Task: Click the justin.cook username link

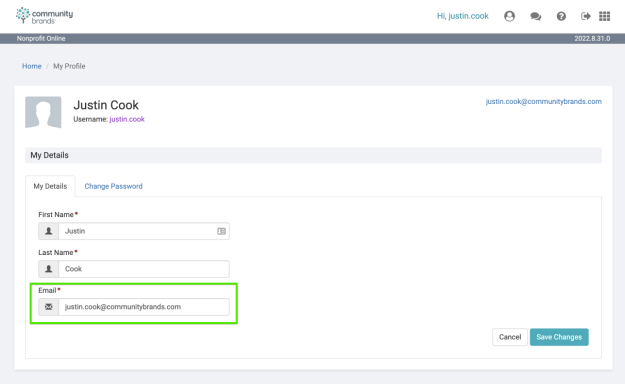Action: click(x=127, y=119)
